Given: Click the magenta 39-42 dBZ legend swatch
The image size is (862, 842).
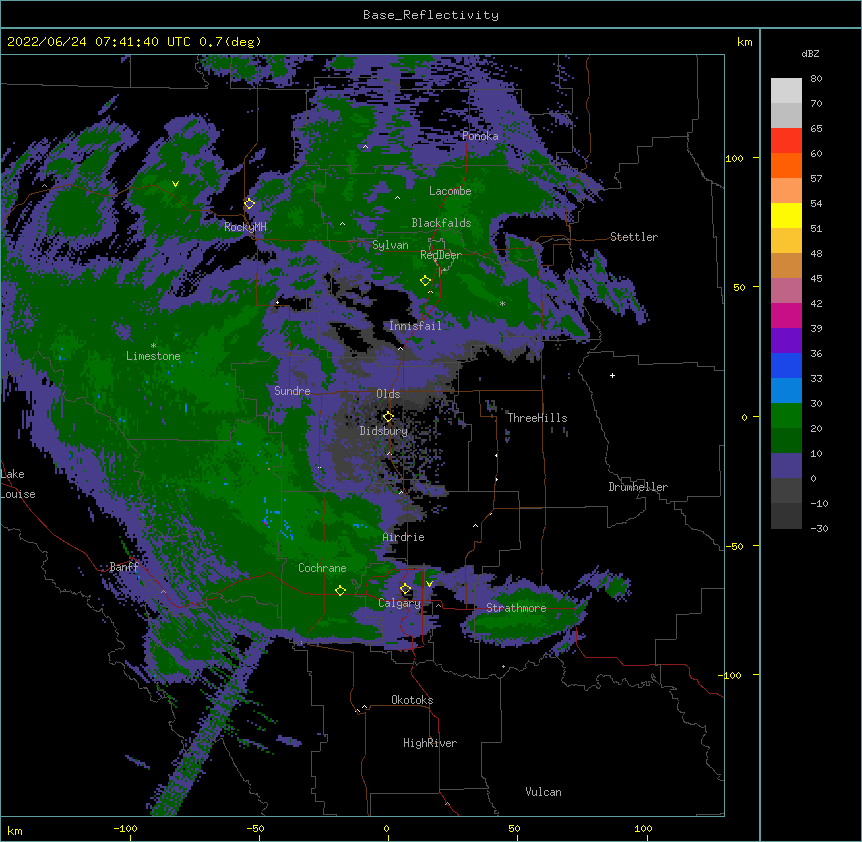Looking at the screenshot, I should click(x=786, y=316).
